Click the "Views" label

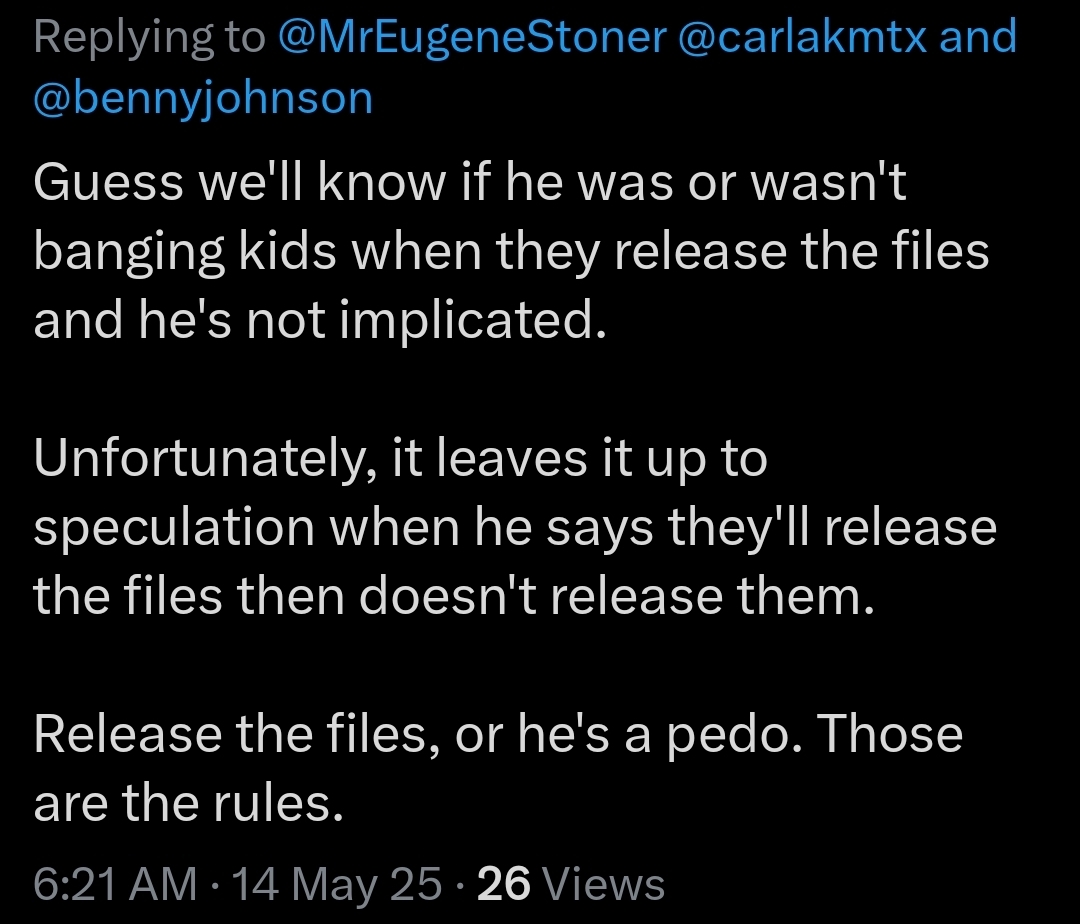point(603,884)
